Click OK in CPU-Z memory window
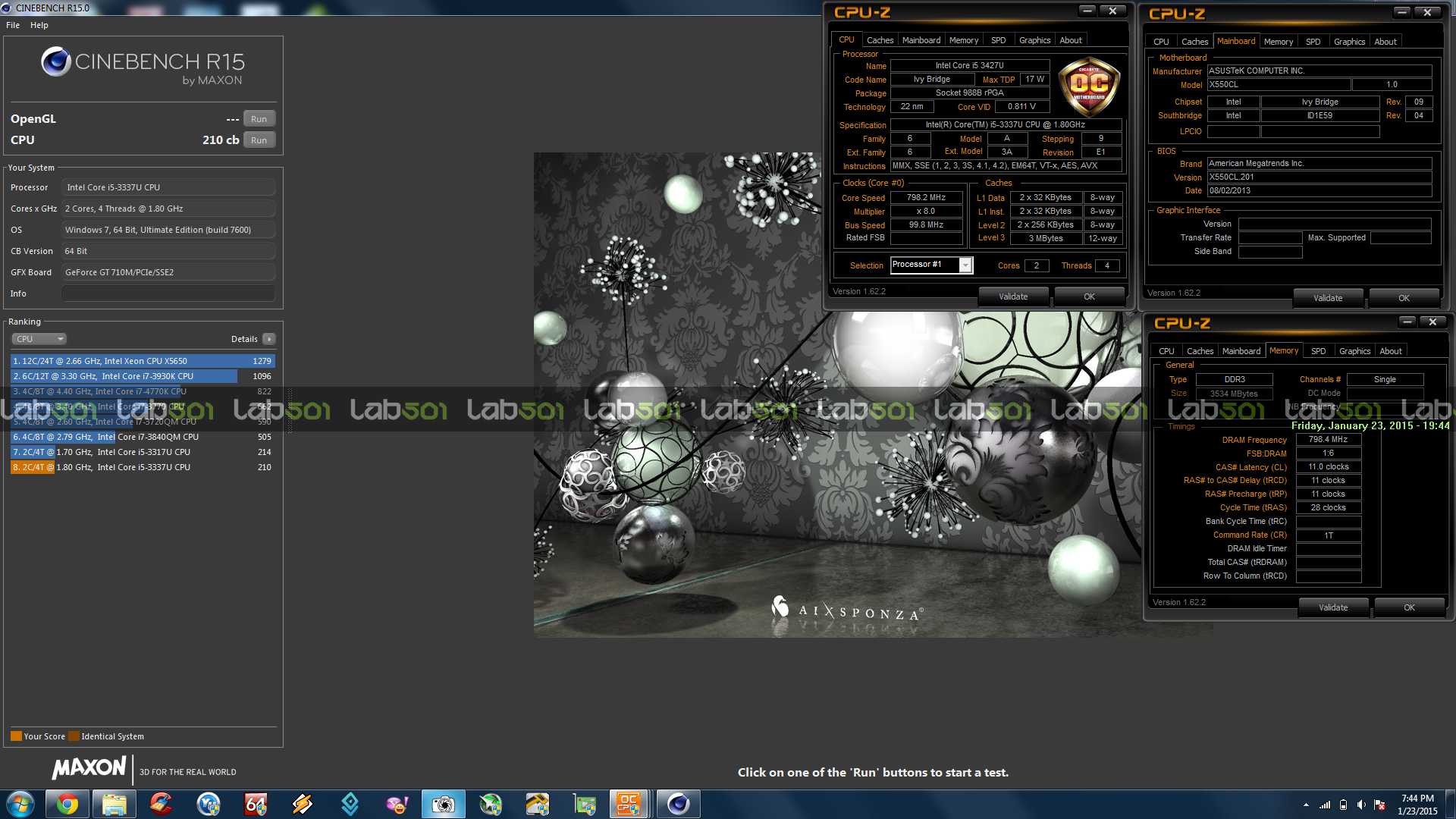The image size is (1456, 819). pyautogui.click(x=1409, y=607)
